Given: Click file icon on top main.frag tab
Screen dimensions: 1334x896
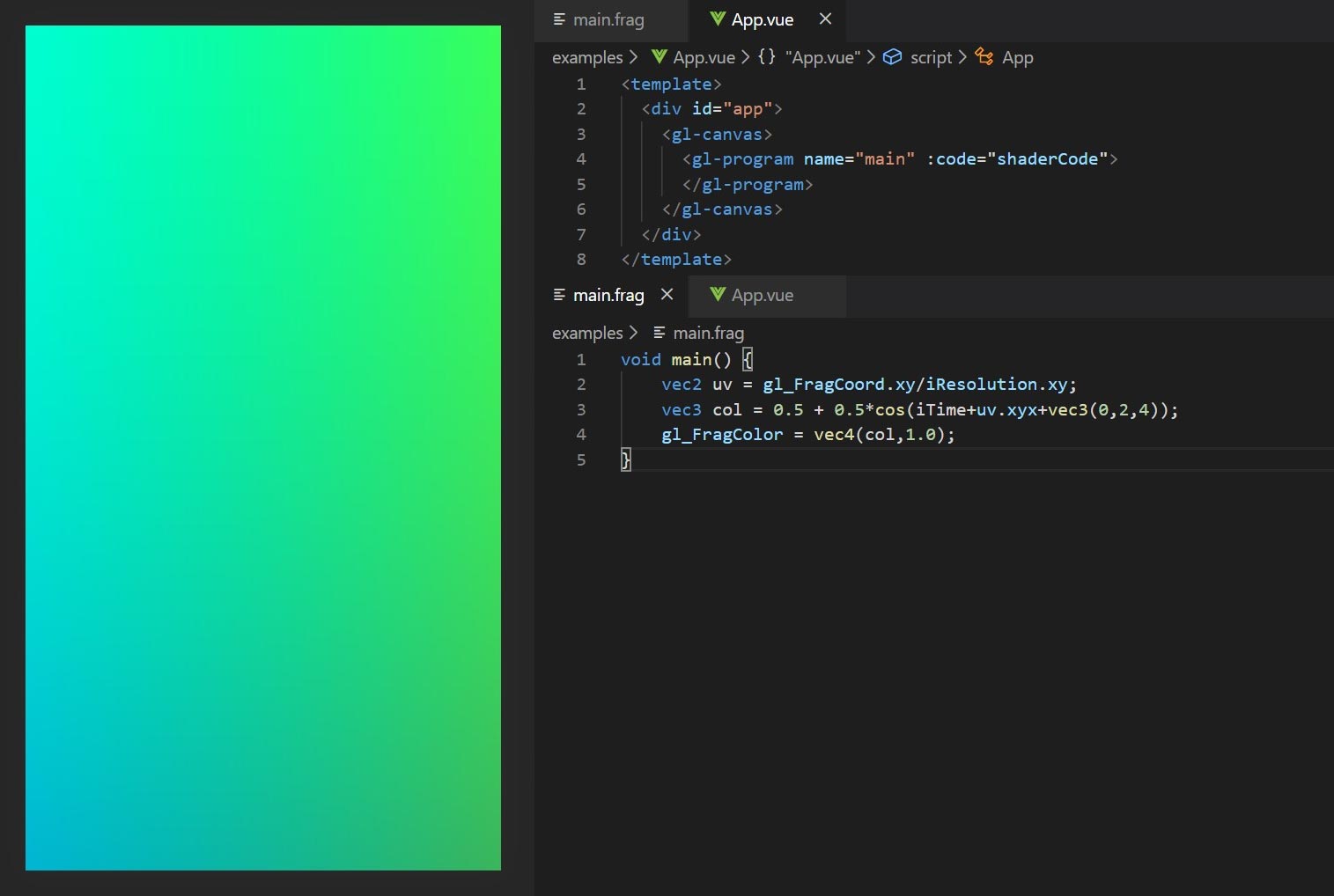Looking at the screenshot, I should coord(559,18).
